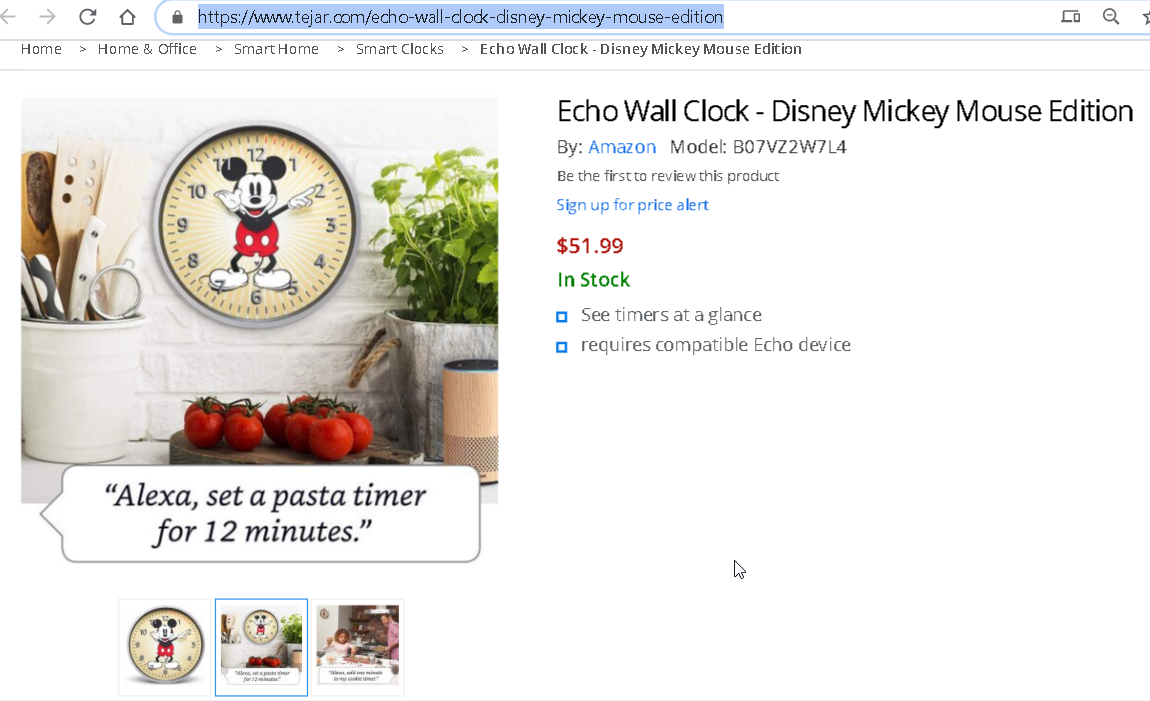
Task: Click the bookmark star icon
Action: [x=1146, y=17]
